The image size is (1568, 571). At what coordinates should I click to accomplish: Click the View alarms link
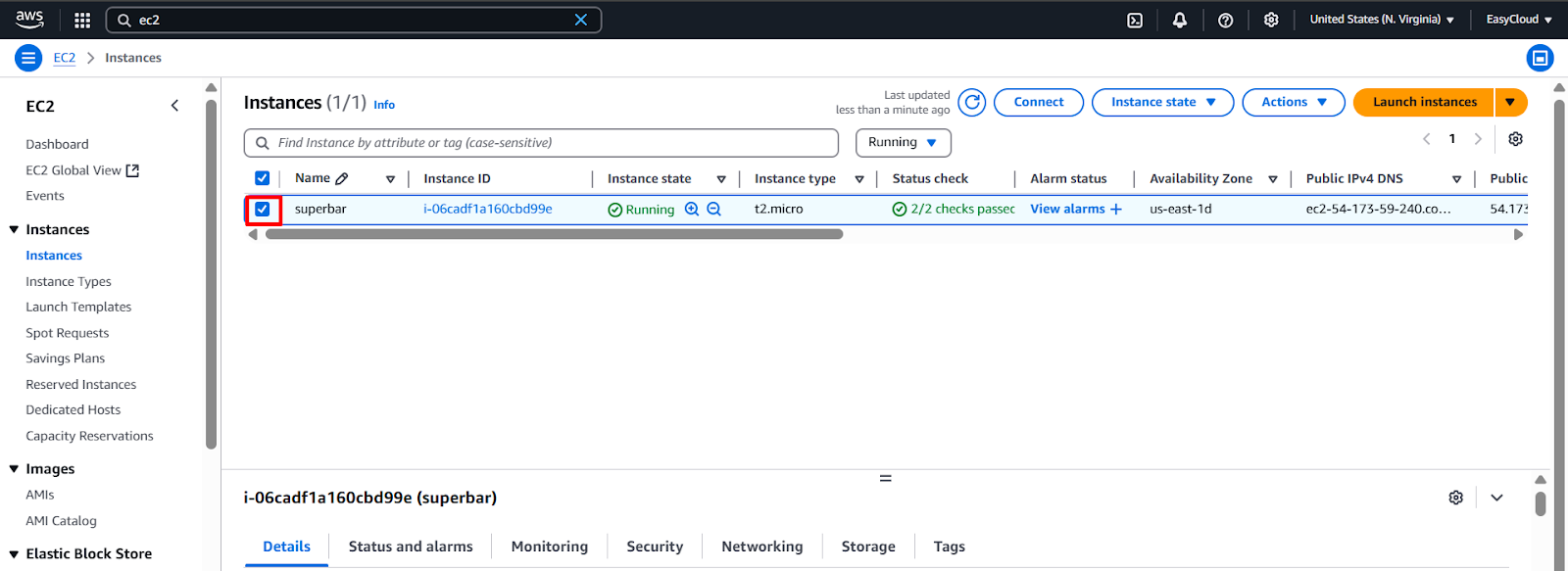(1067, 209)
